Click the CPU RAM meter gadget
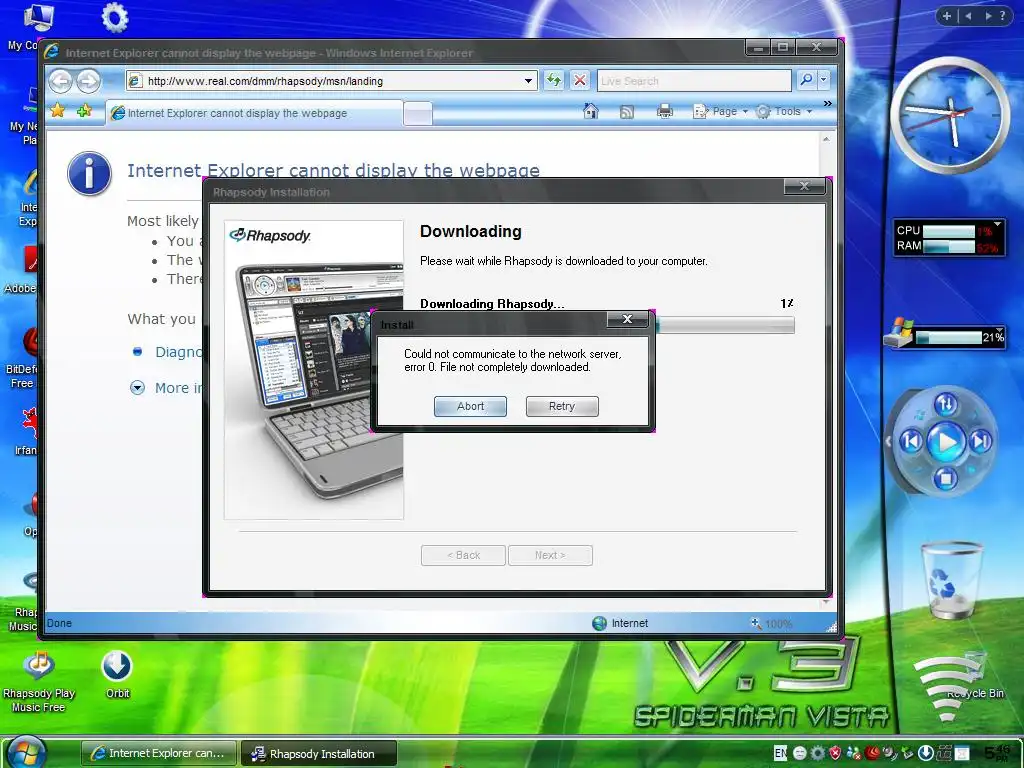The height and width of the screenshot is (768, 1024). (949, 238)
